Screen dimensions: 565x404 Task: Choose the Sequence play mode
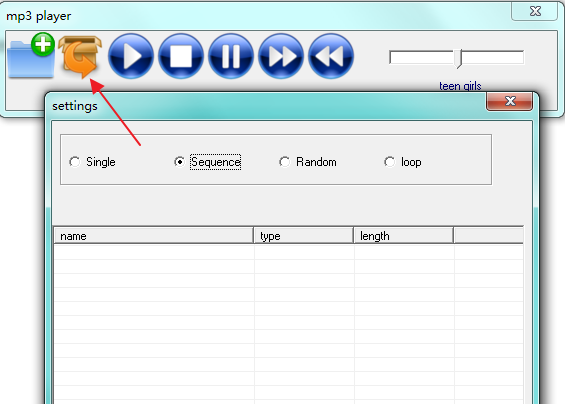(208, 162)
